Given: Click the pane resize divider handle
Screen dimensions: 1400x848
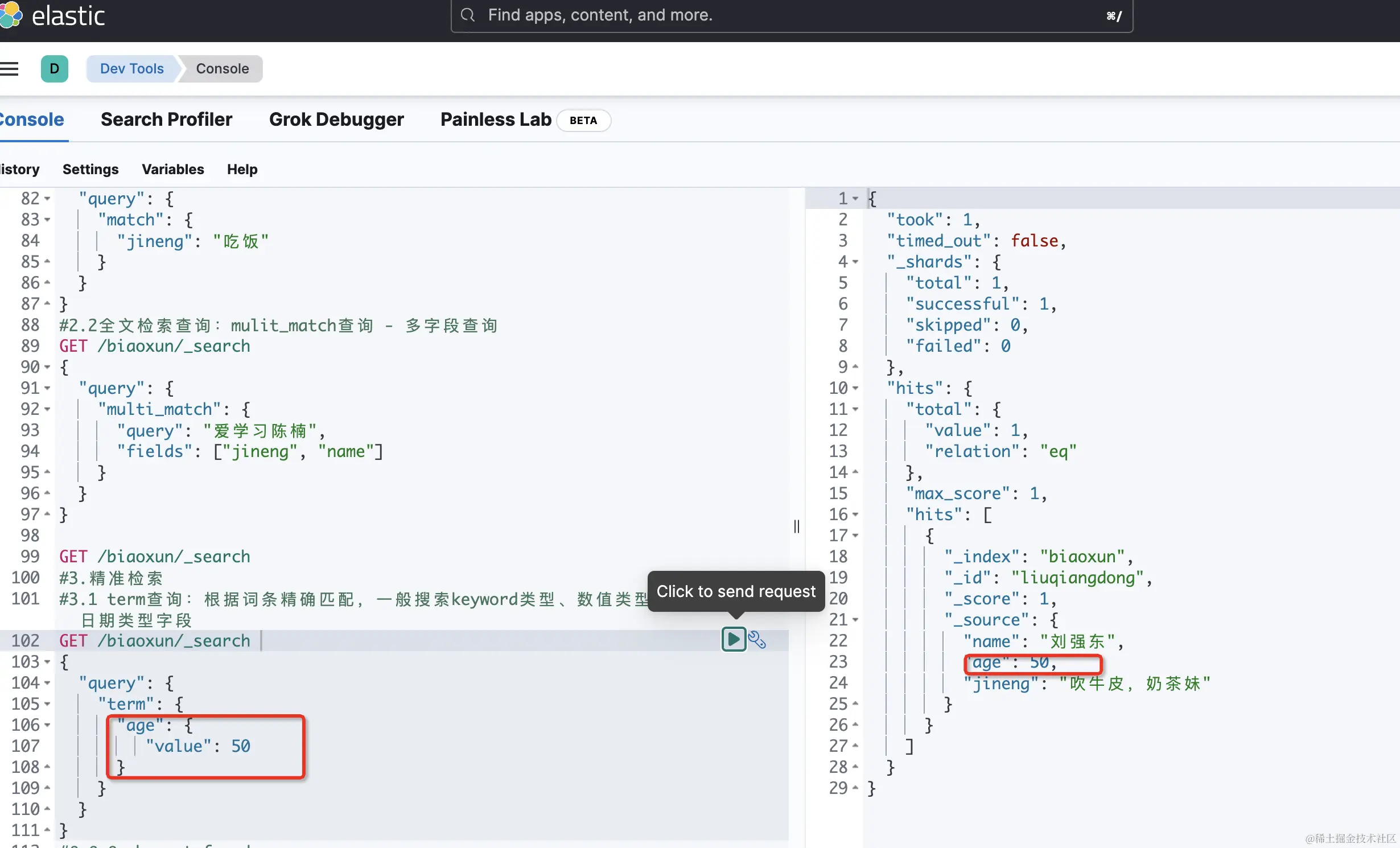Looking at the screenshot, I should coord(797,526).
